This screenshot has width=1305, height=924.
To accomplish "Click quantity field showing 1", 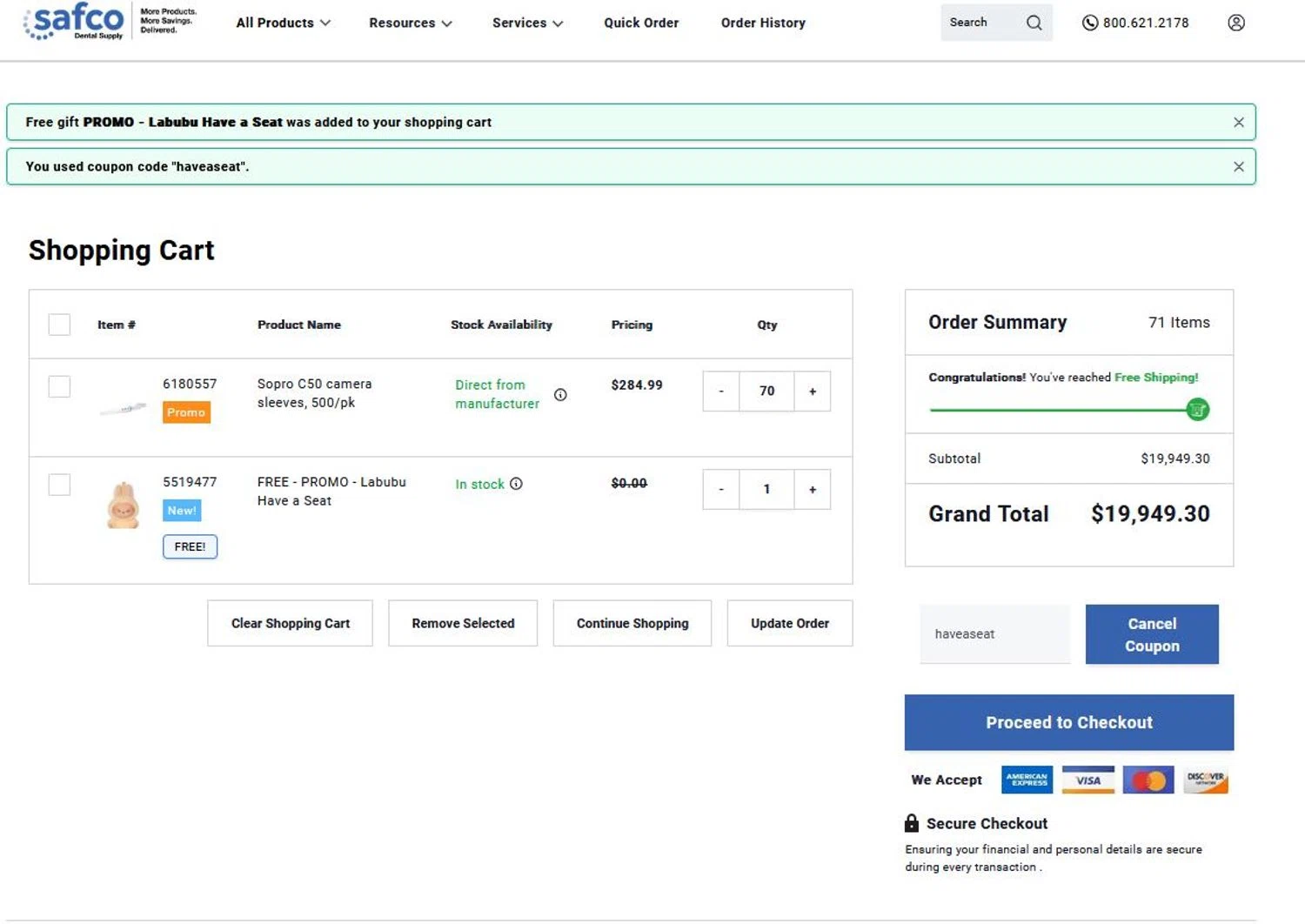I will pyautogui.click(x=766, y=490).
